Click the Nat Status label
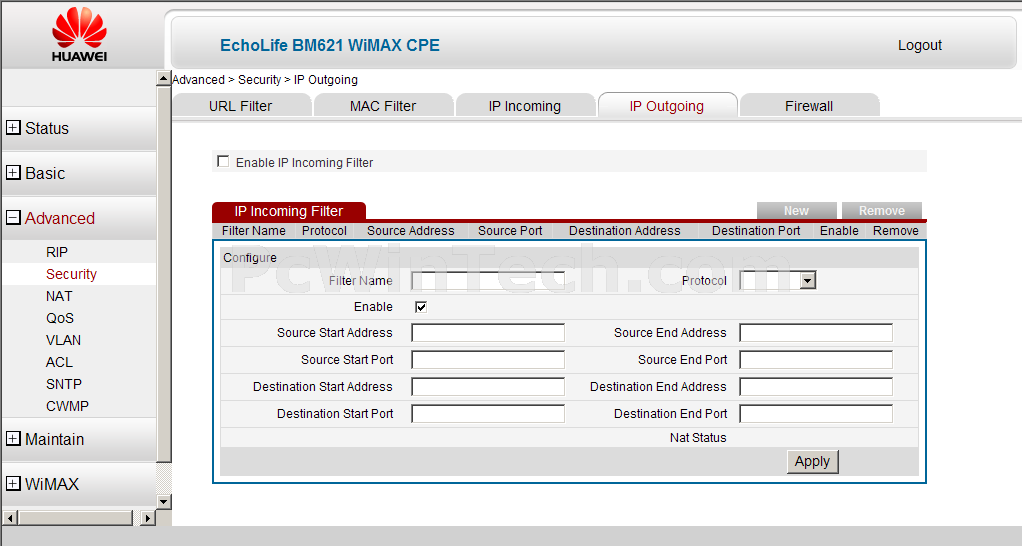The height and width of the screenshot is (546, 1022). click(698, 438)
